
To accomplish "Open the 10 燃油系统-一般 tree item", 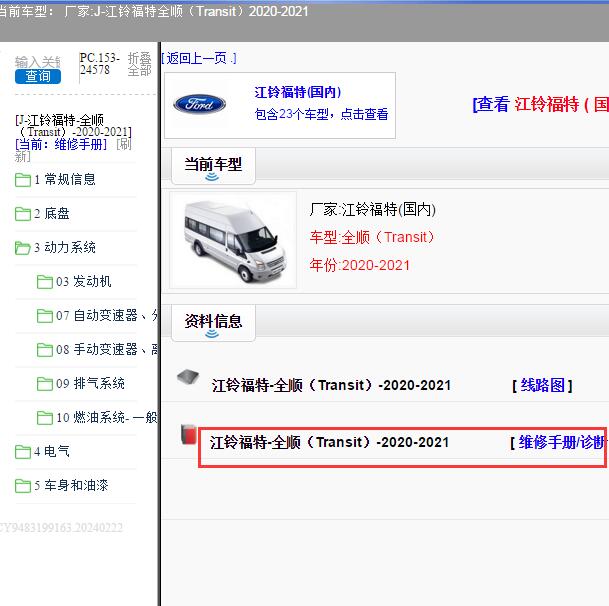I will tap(107, 418).
